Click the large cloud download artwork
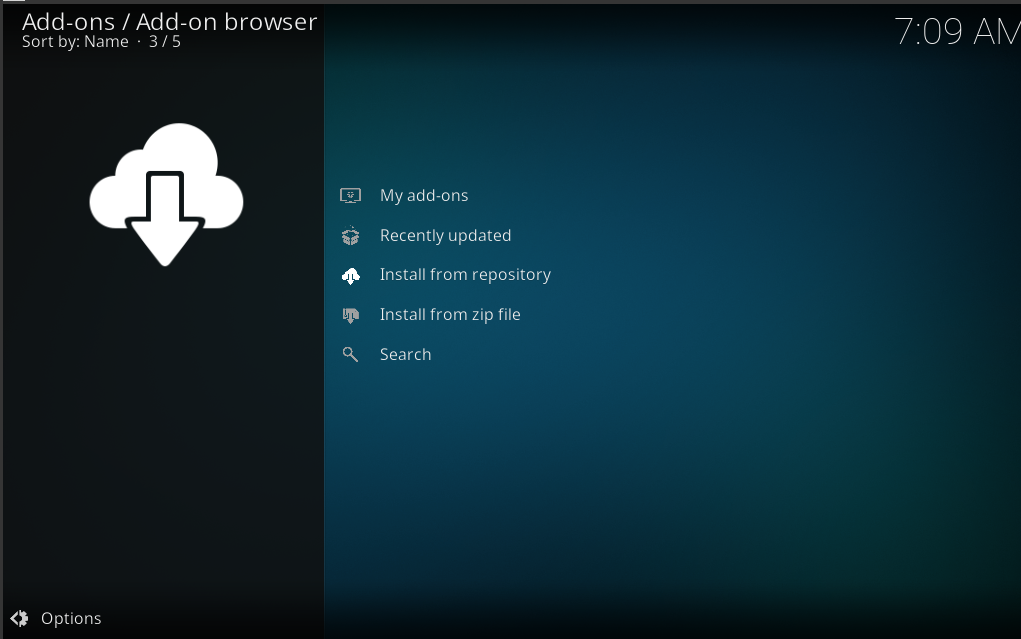This screenshot has width=1021, height=639. tap(166, 194)
